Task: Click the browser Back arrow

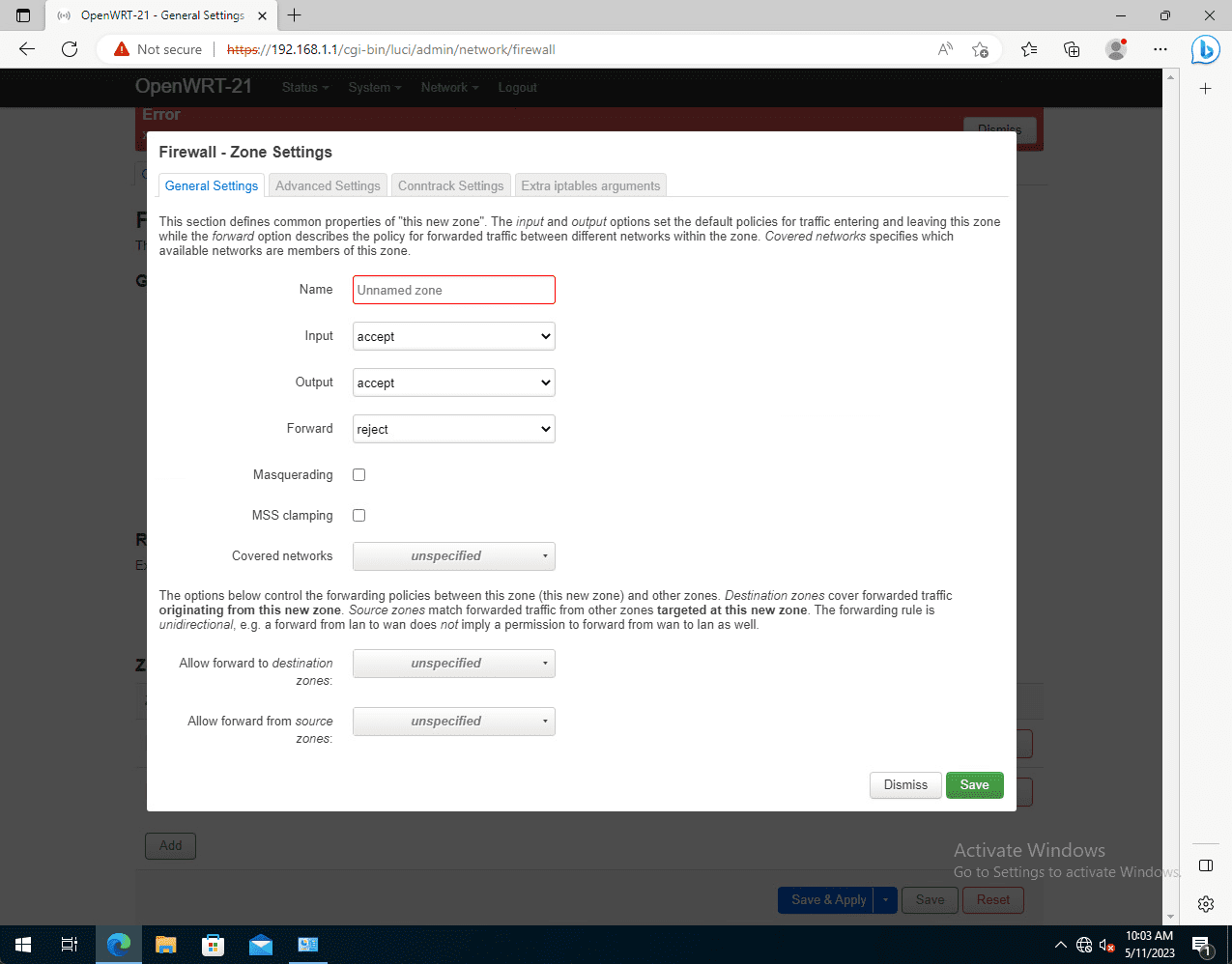Action: coord(27,49)
